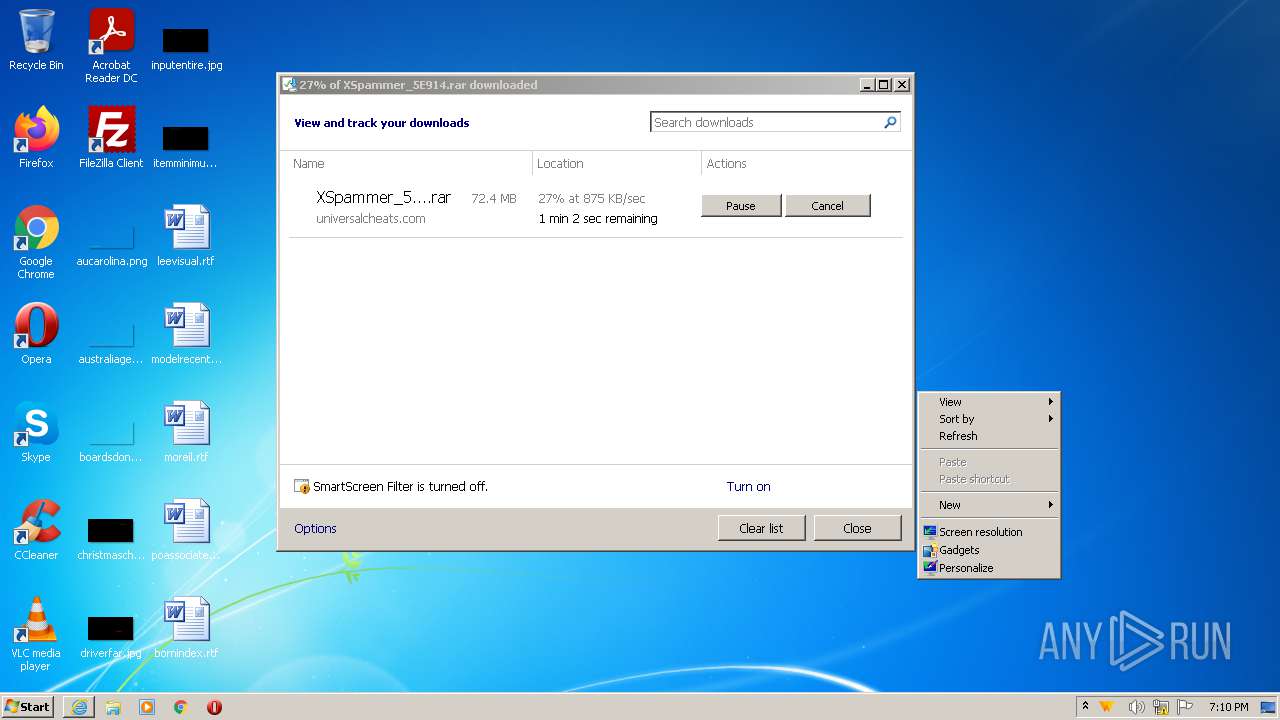The width and height of the screenshot is (1280, 720).
Task: Expand the View submenu
Action: 989,402
